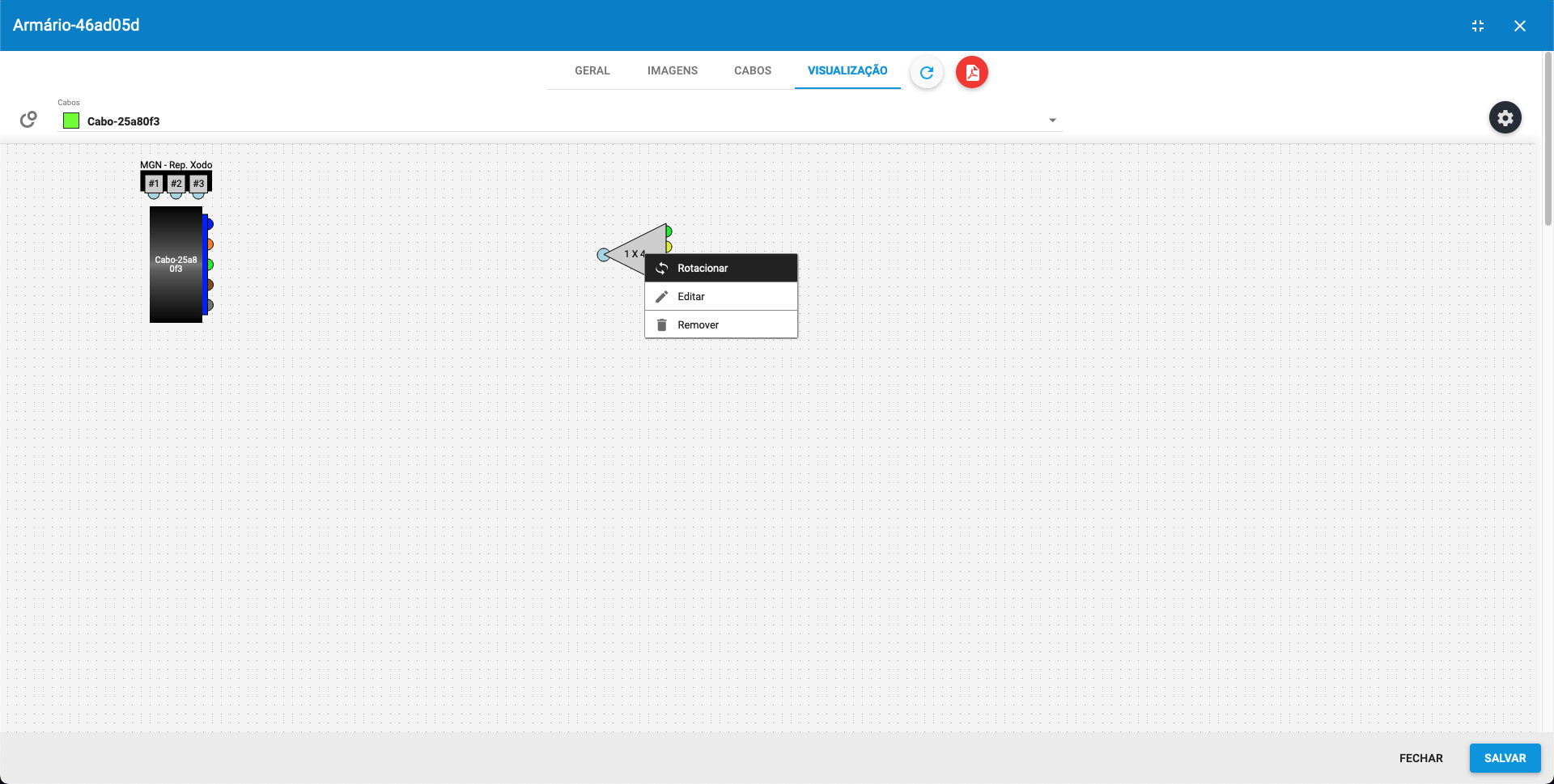Click the vertical scrollbar on the right

coord(1548,139)
